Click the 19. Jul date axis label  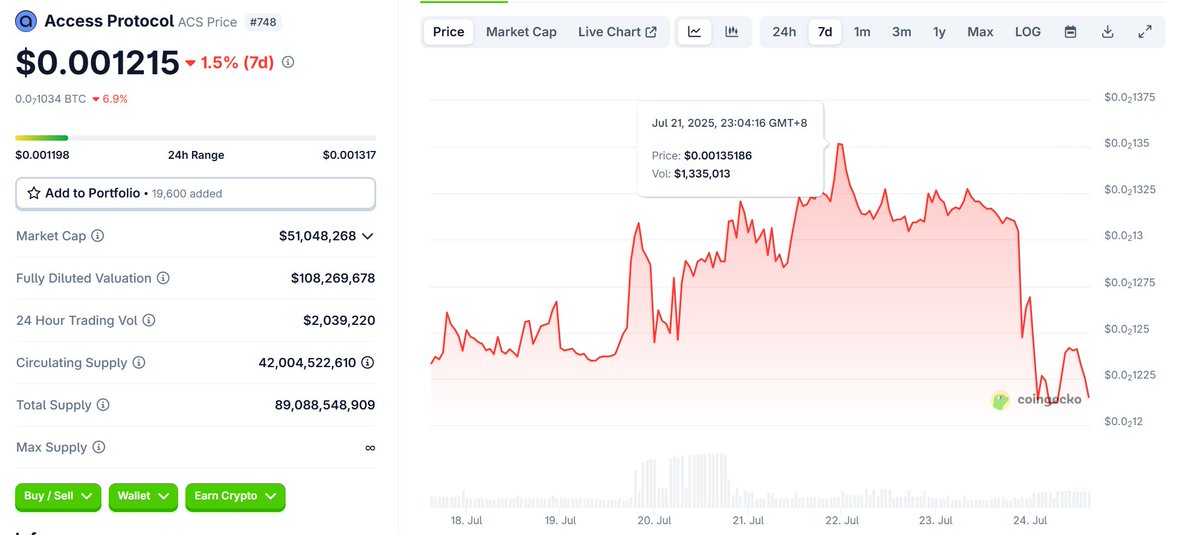pos(560,521)
